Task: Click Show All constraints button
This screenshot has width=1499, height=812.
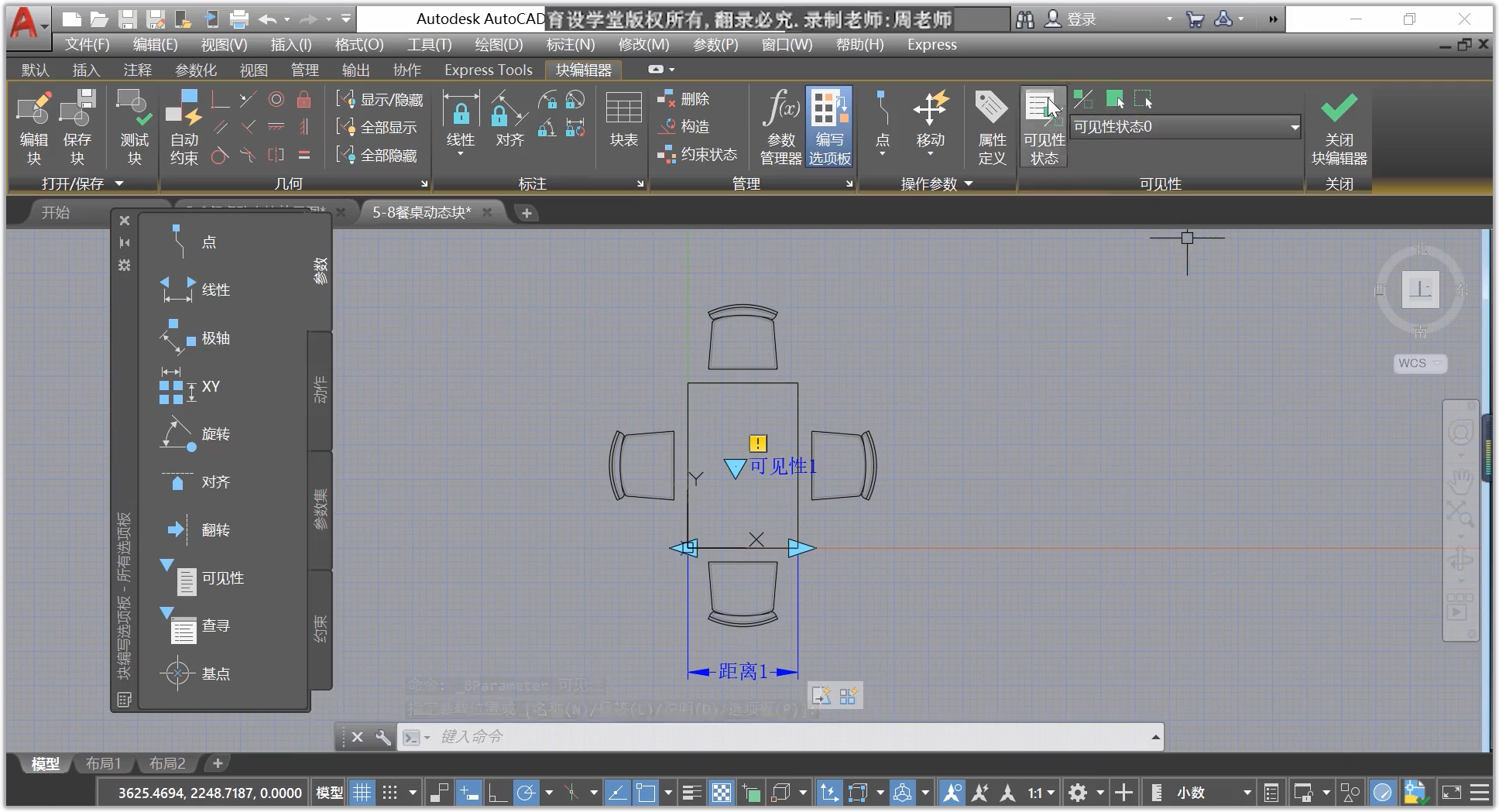Action: tap(377, 127)
